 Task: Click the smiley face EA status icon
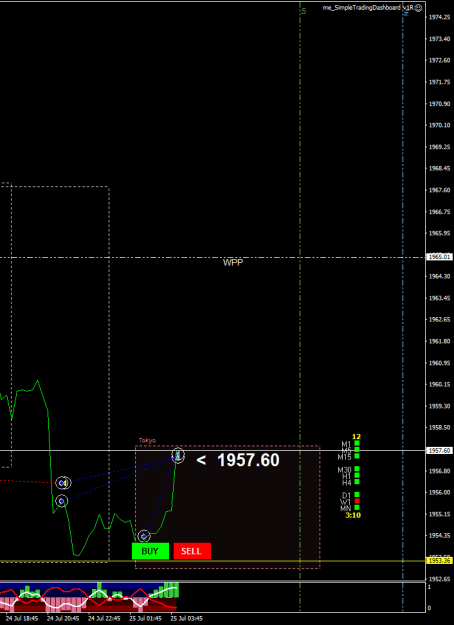point(419,8)
